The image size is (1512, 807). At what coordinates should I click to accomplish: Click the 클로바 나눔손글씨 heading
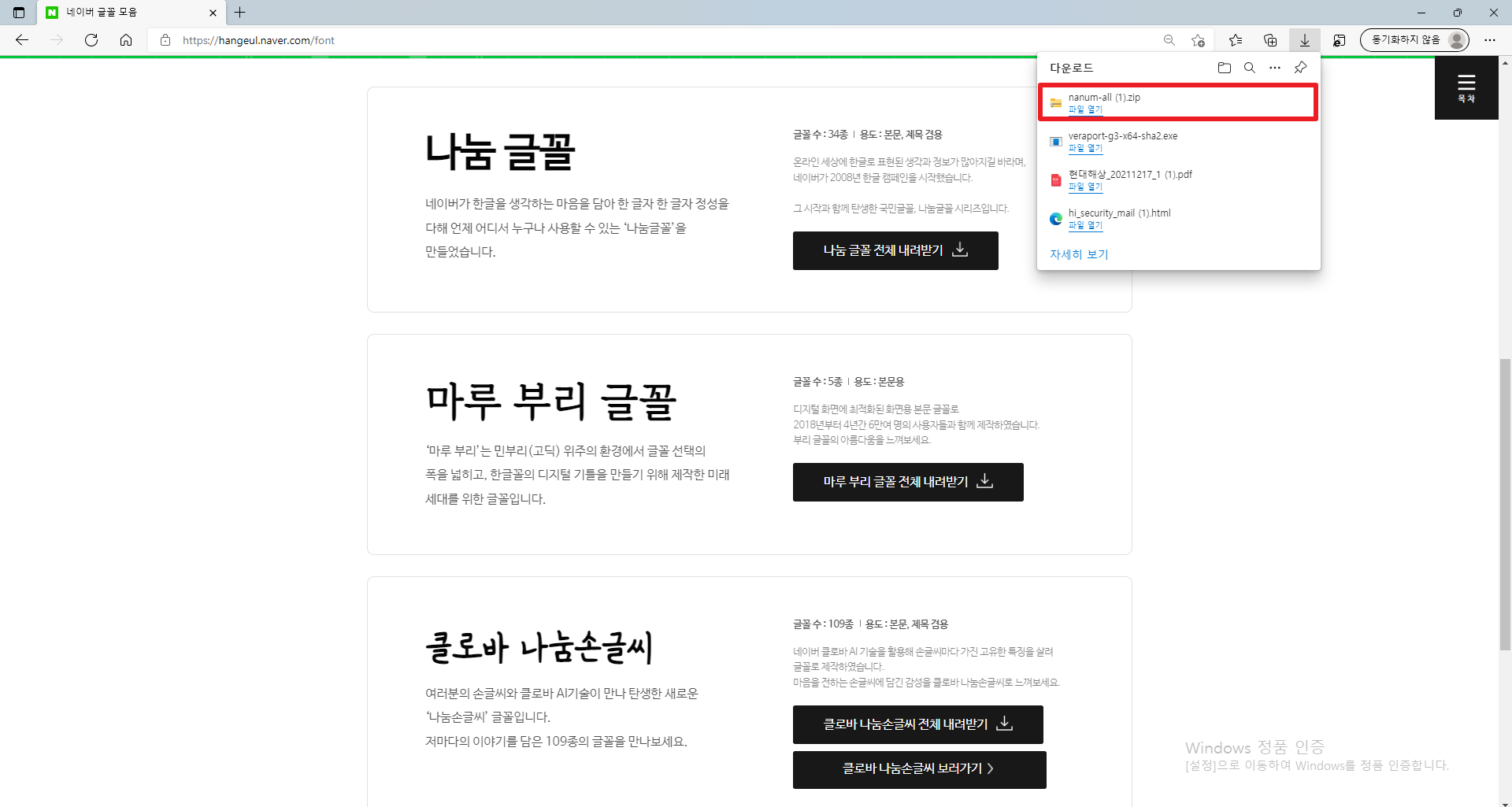pos(539,647)
